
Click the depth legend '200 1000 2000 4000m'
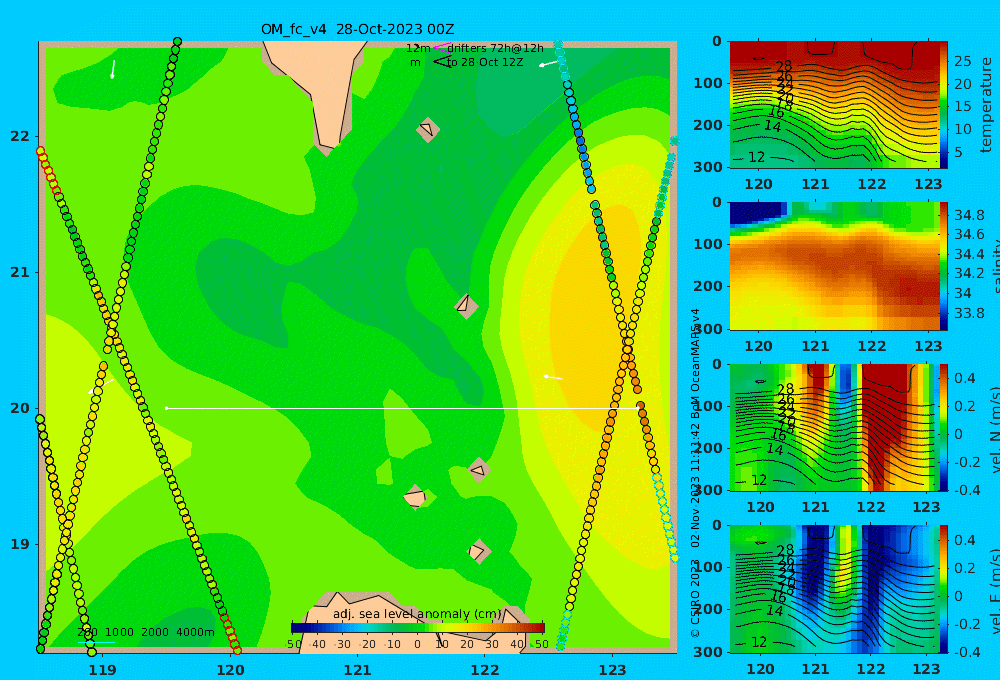146,632
